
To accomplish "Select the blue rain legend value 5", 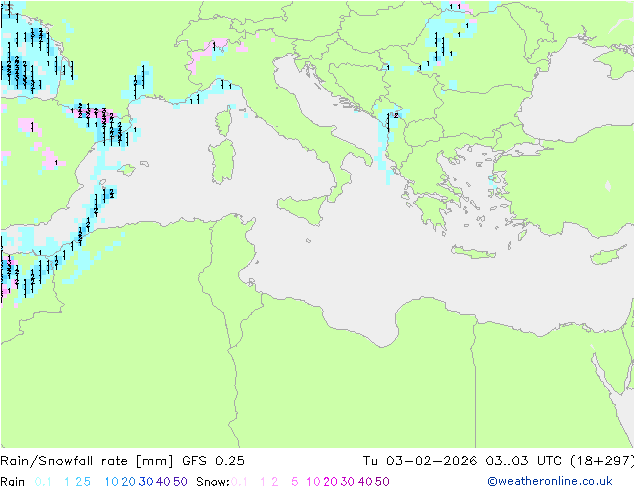I will point(87,482).
